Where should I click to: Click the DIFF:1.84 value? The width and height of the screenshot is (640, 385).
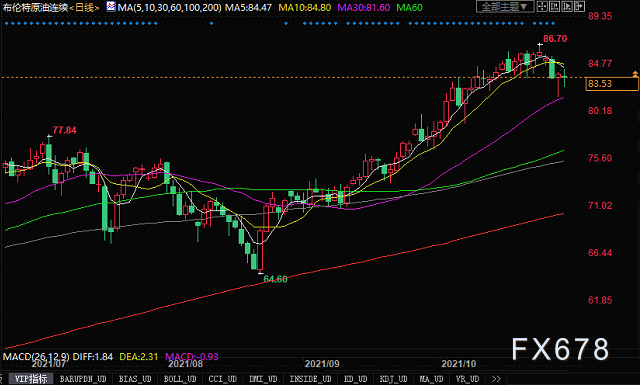point(93,357)
